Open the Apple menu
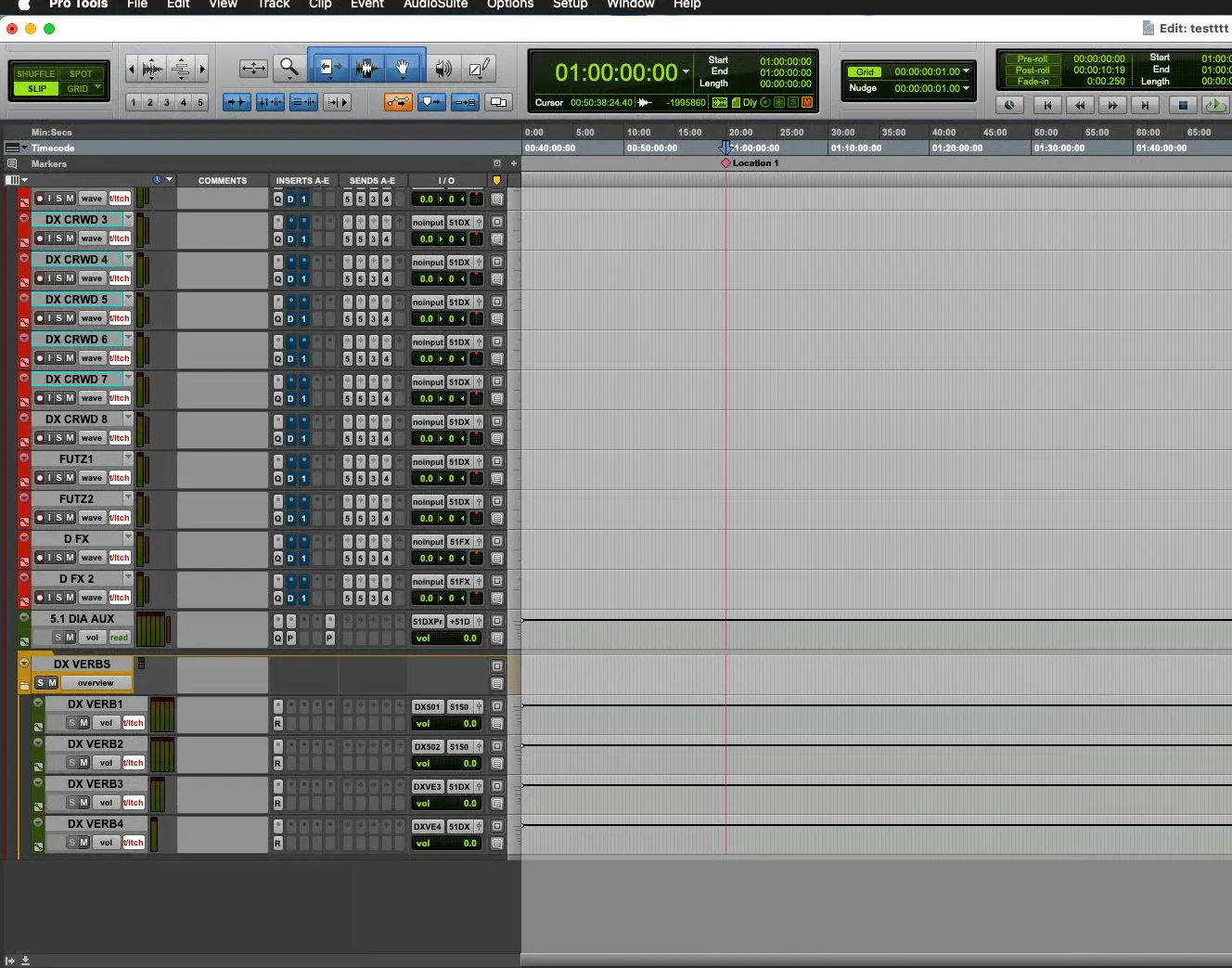 coord(23,5)
